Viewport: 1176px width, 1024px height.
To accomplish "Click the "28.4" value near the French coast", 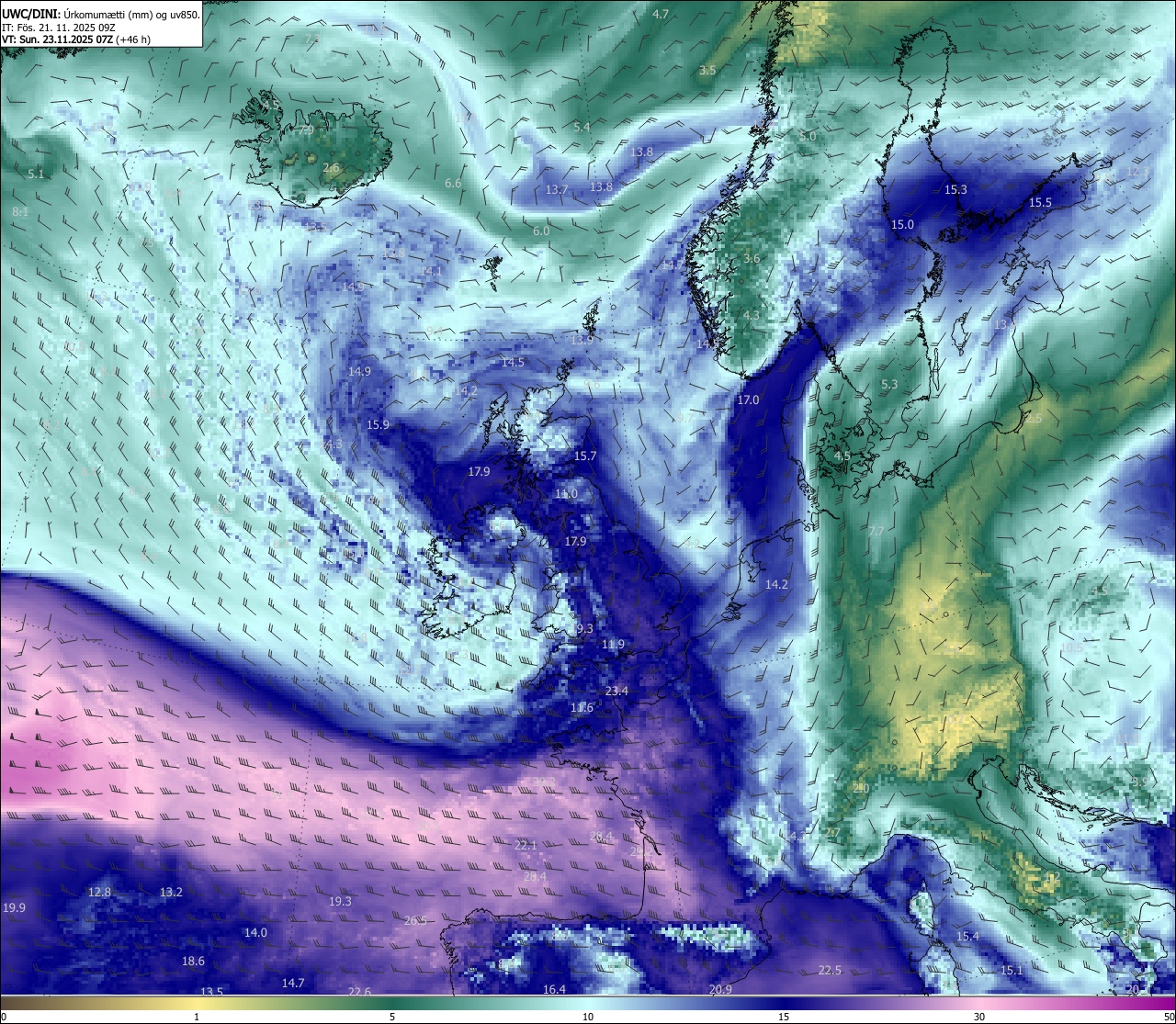I will coord(601,836).
